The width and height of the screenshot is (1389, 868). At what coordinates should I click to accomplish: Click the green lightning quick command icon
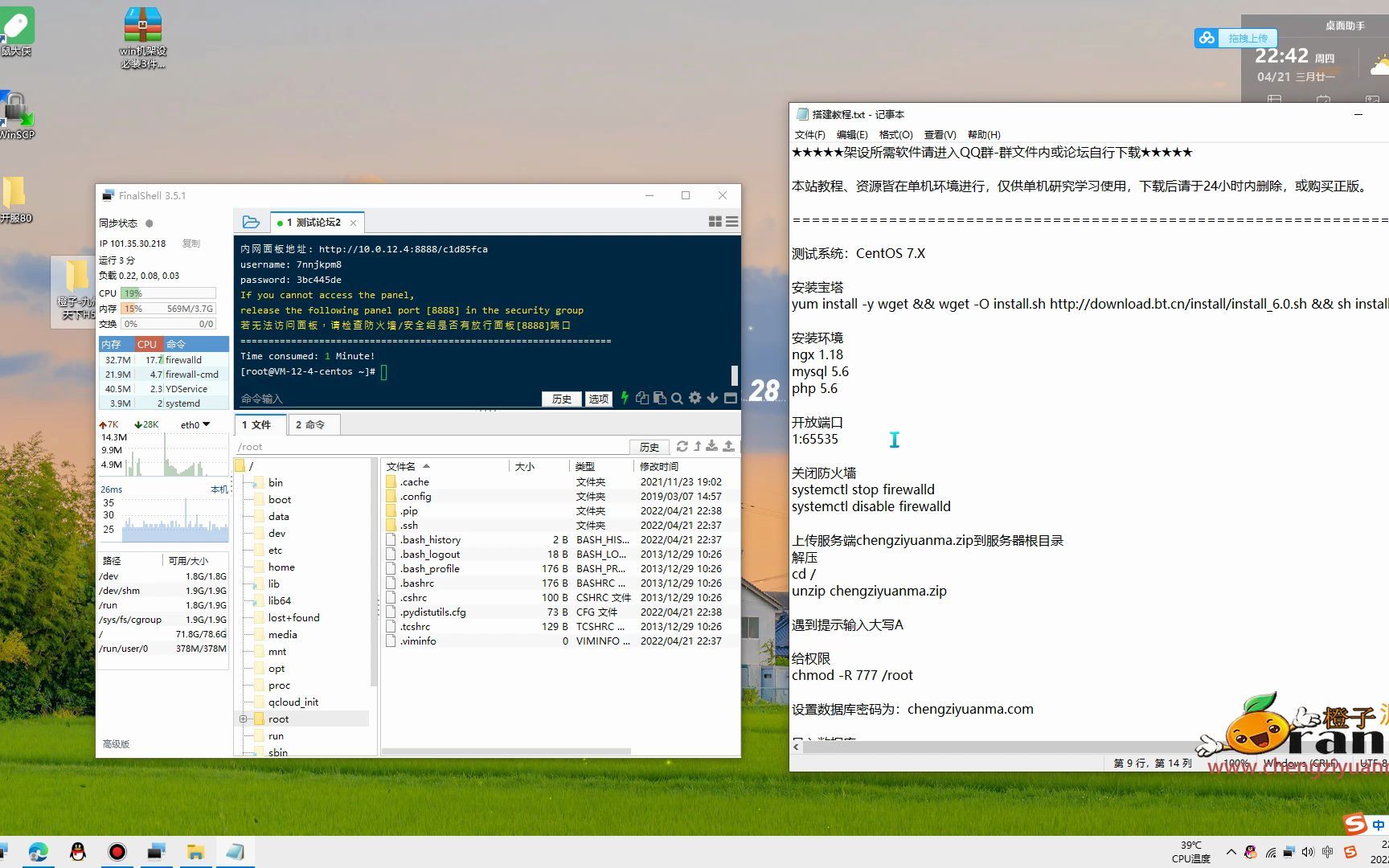tap(625, 398)
